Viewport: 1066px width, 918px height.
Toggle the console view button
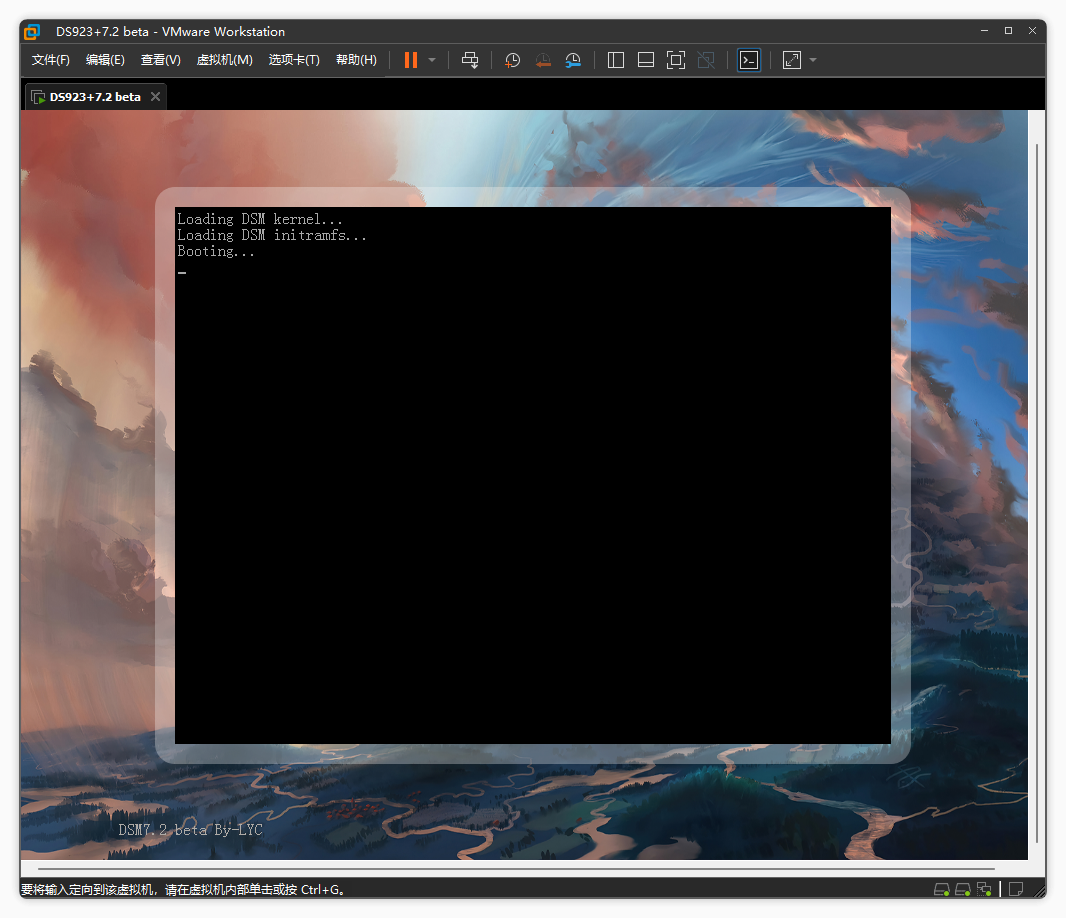coord(748,60)
